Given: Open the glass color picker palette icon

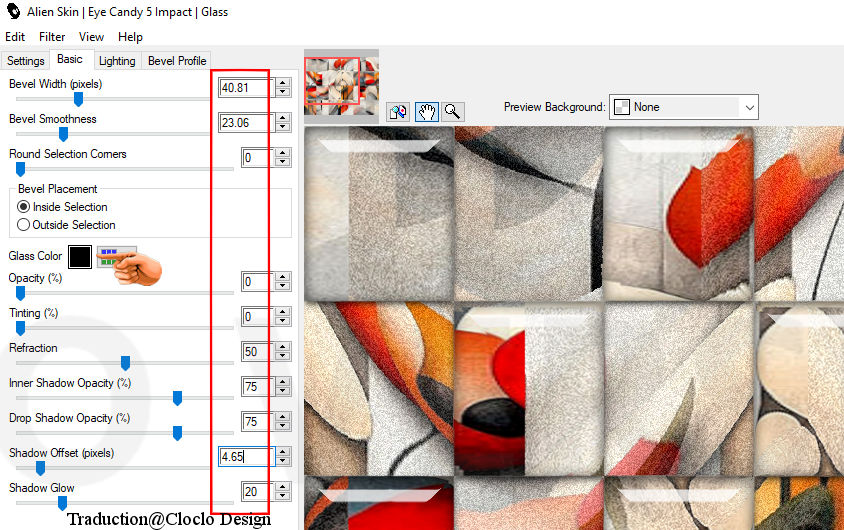Looking at the screenshot, I should [x=116, y=257].
